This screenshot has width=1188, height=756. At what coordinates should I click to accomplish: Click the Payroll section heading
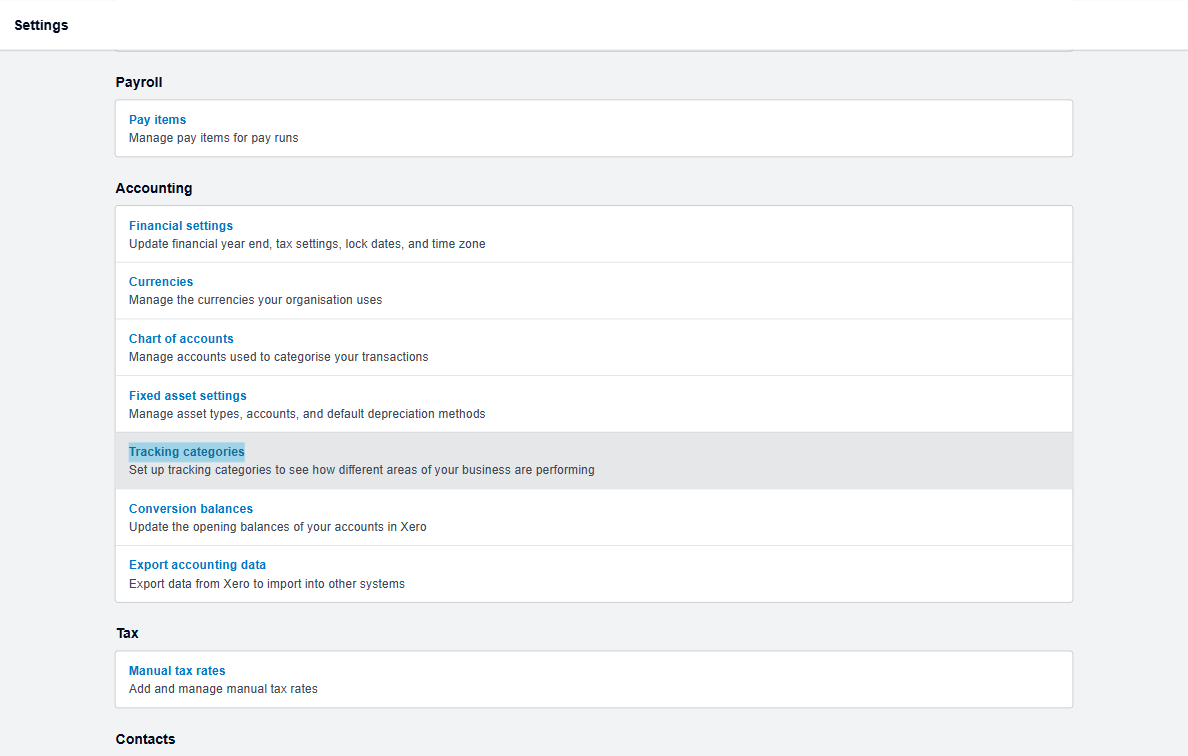tap(139, 83)
